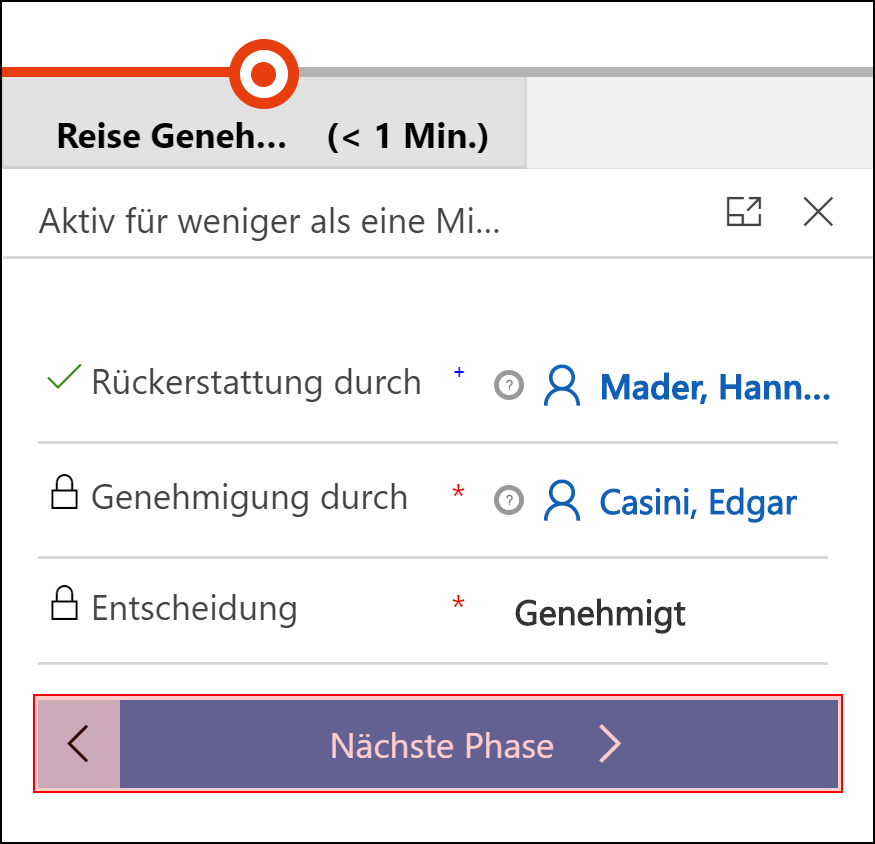Click the help icon beside Rückerstattung durch
The width and height of the screenshot is (875, 844).
click(x=509, y=385)
